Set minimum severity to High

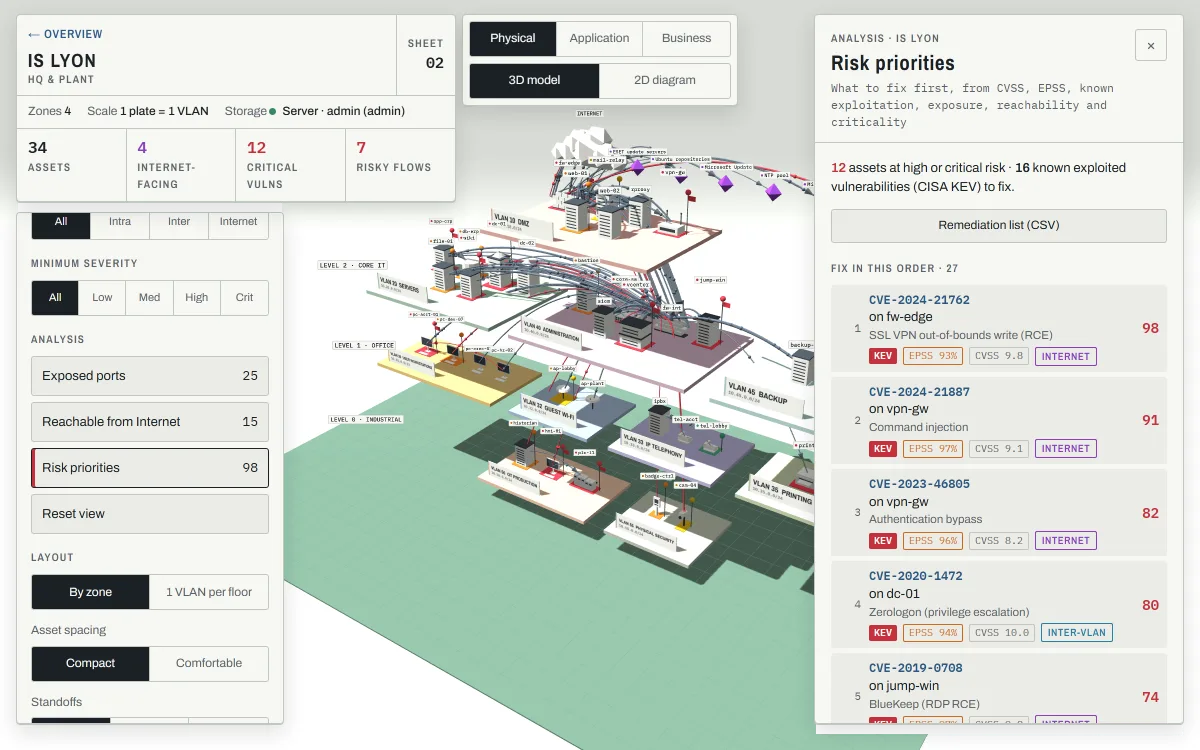coord(197,297)
